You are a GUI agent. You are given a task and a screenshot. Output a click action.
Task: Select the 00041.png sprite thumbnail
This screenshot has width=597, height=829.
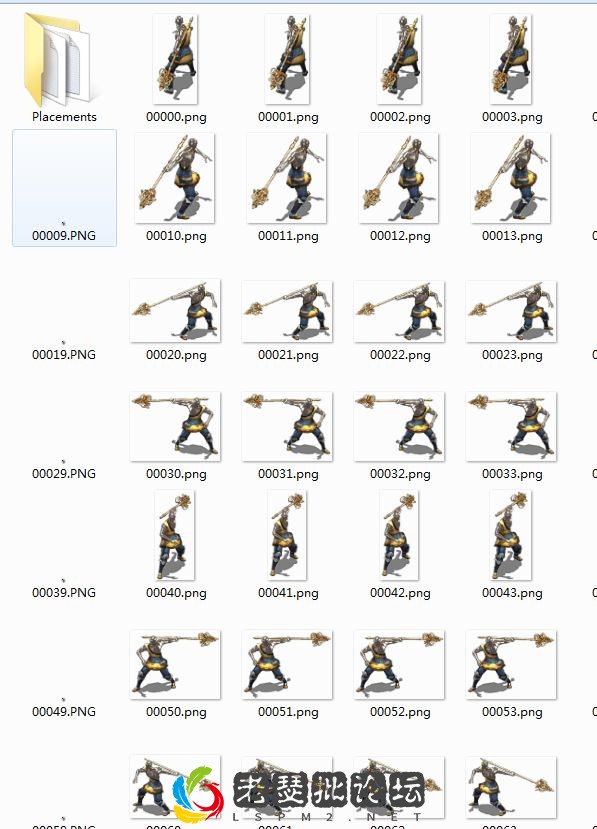coord(287,535)
